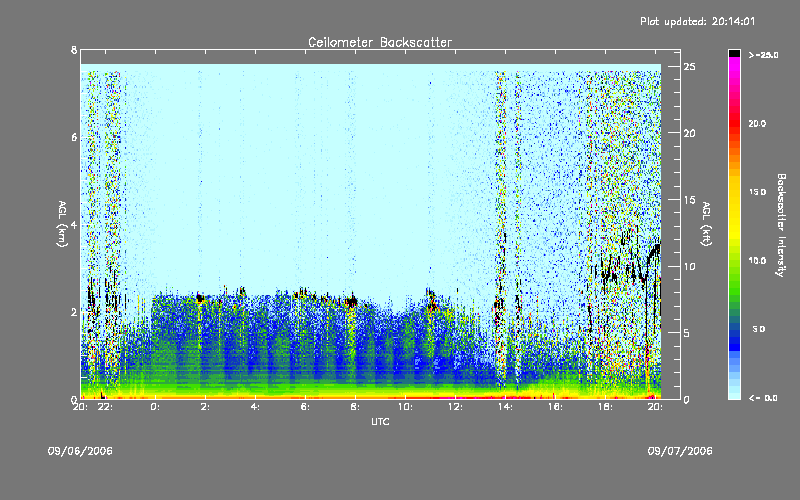Viewport: 800px width, 500px height.
Task: Click the '25' tick on kft axis
Action: click(x=690, y=67)
